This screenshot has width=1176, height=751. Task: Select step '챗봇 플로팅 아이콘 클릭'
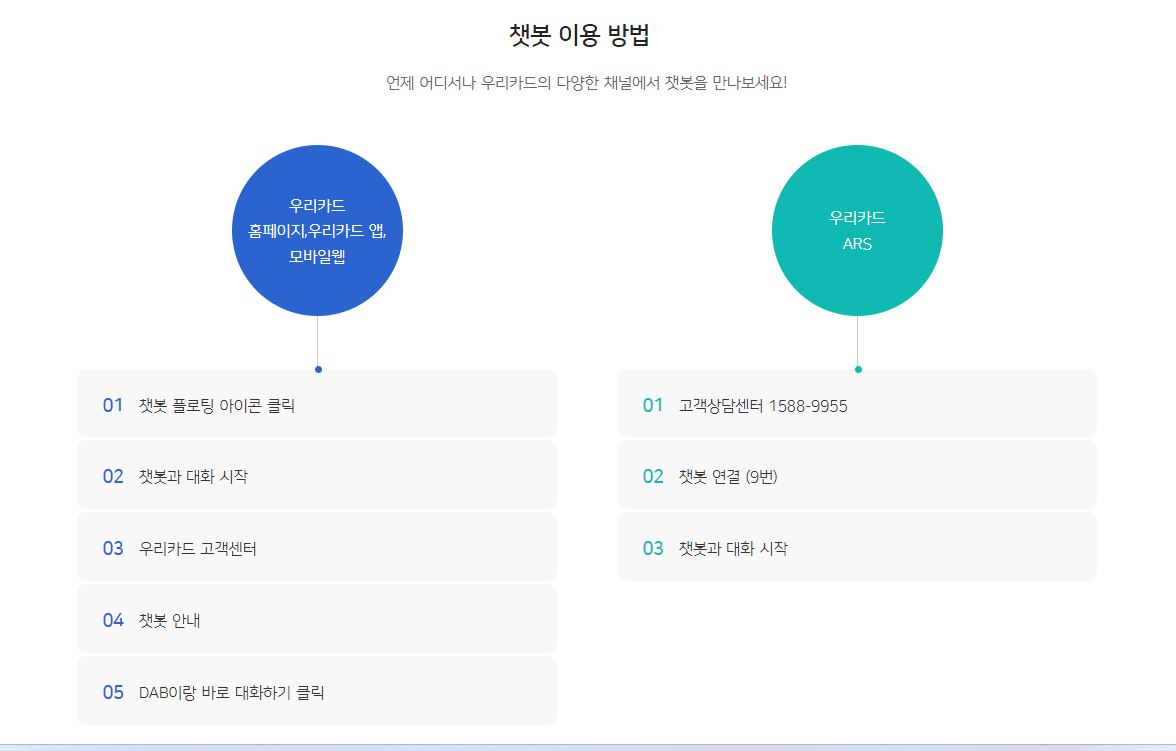(317, 403)
